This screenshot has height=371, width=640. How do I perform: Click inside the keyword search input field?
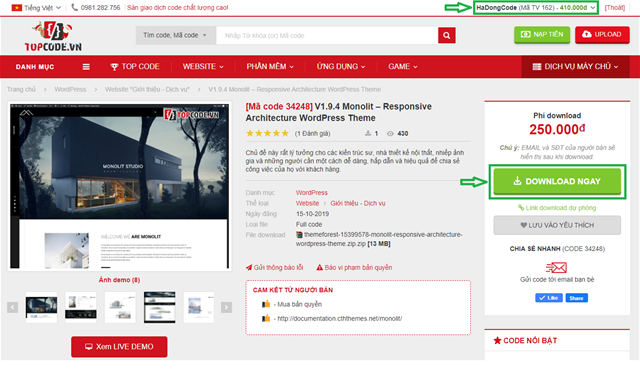[327, 36]
